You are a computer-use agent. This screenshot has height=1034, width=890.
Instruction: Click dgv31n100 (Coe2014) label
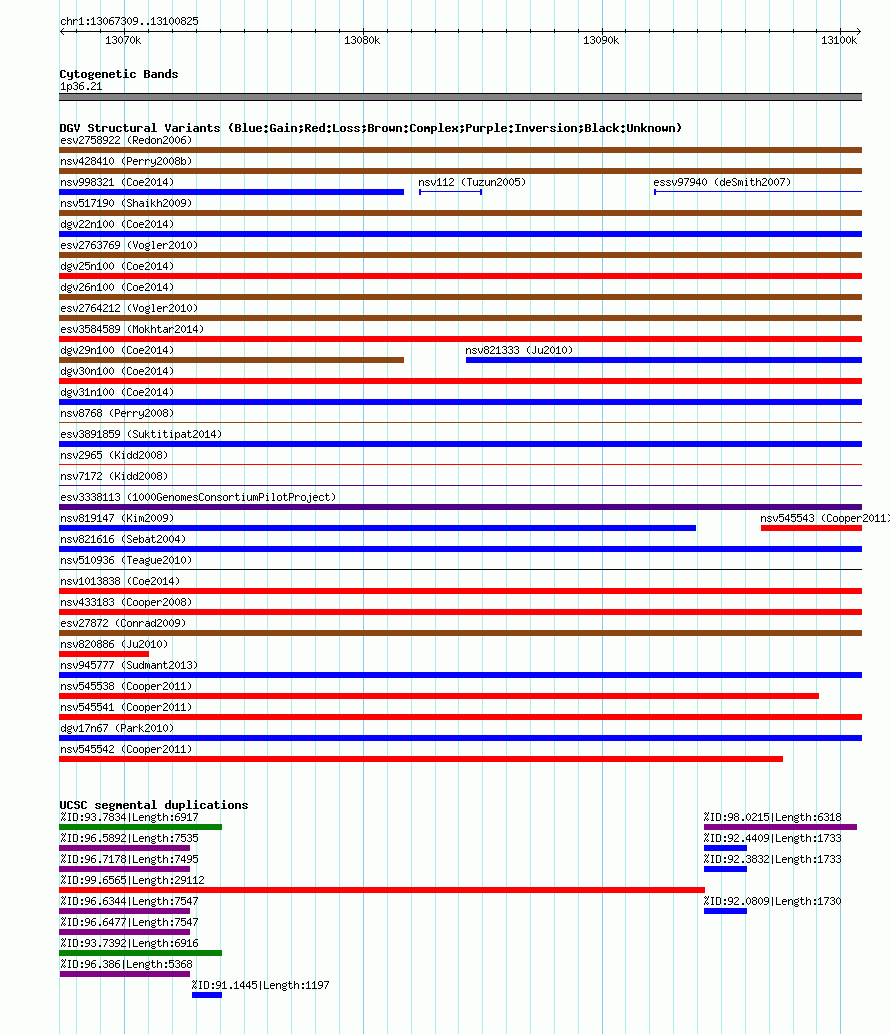tap(117, 392)
